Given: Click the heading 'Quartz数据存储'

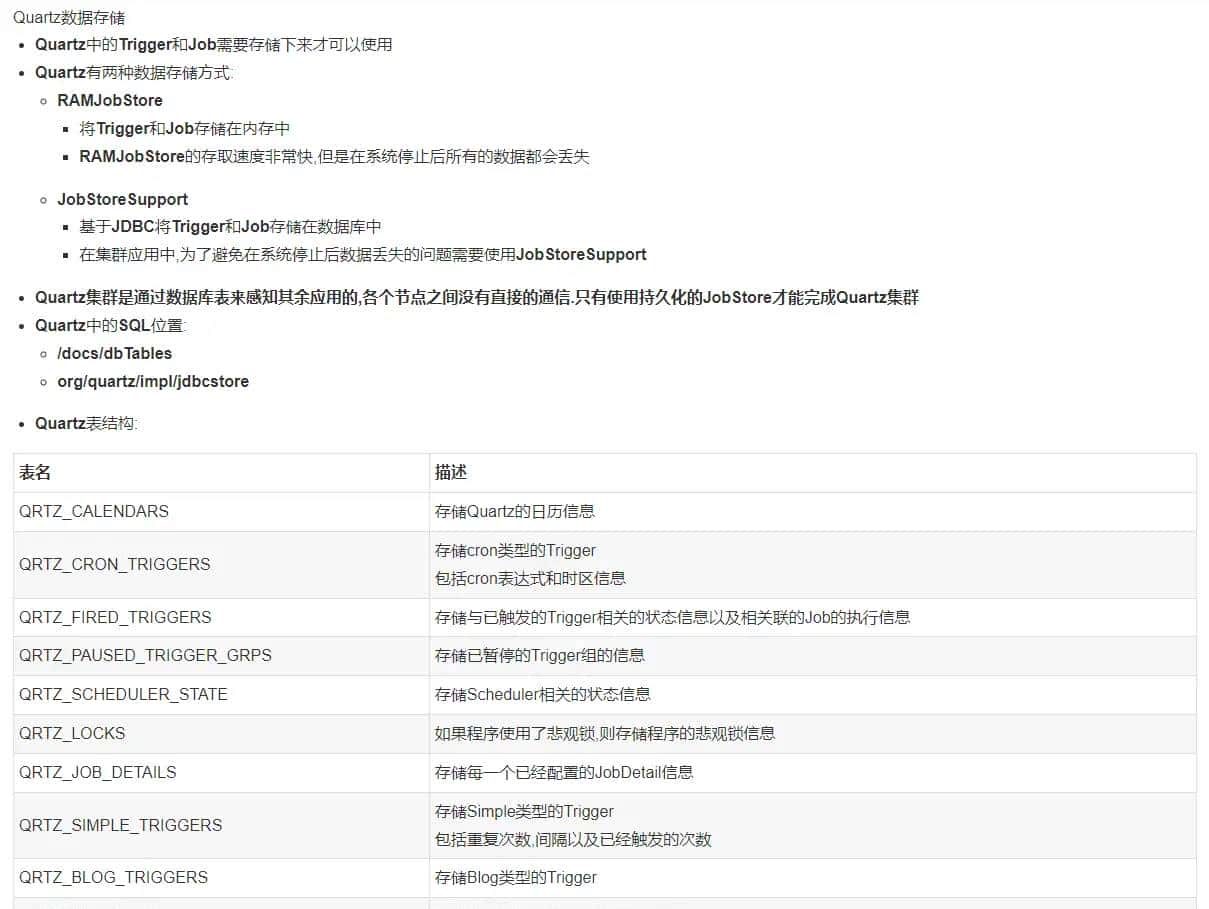Looking at the screenshot, I should [69, 18].
